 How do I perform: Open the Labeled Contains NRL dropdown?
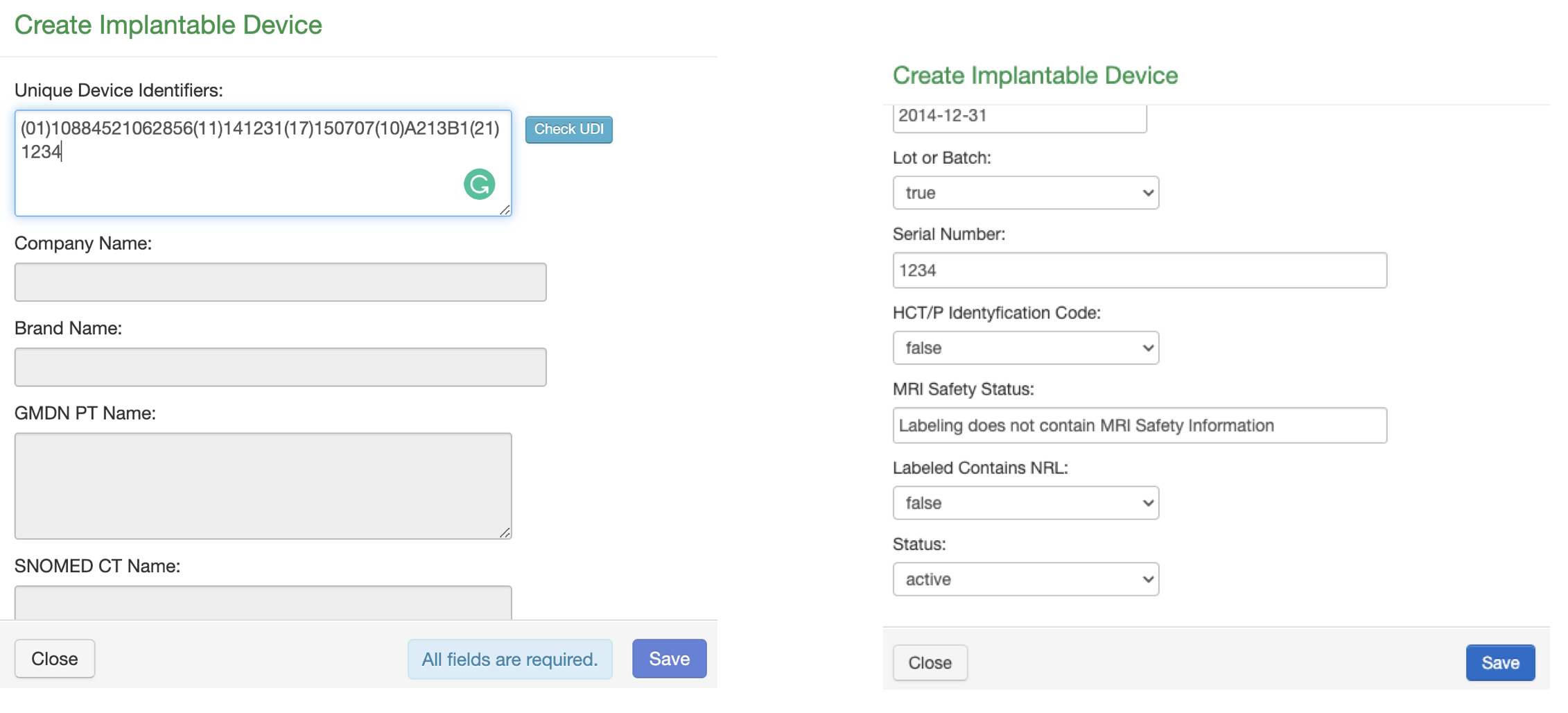[1025, 503]
